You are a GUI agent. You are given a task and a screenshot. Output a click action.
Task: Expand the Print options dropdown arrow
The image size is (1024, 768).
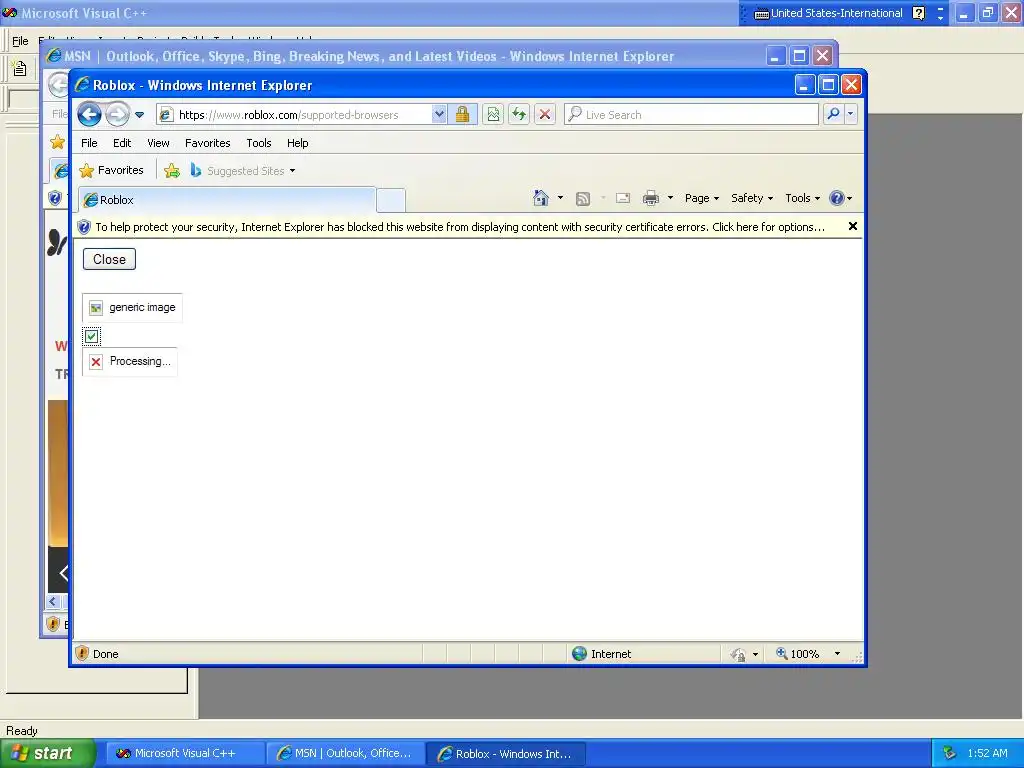(670, 198)
